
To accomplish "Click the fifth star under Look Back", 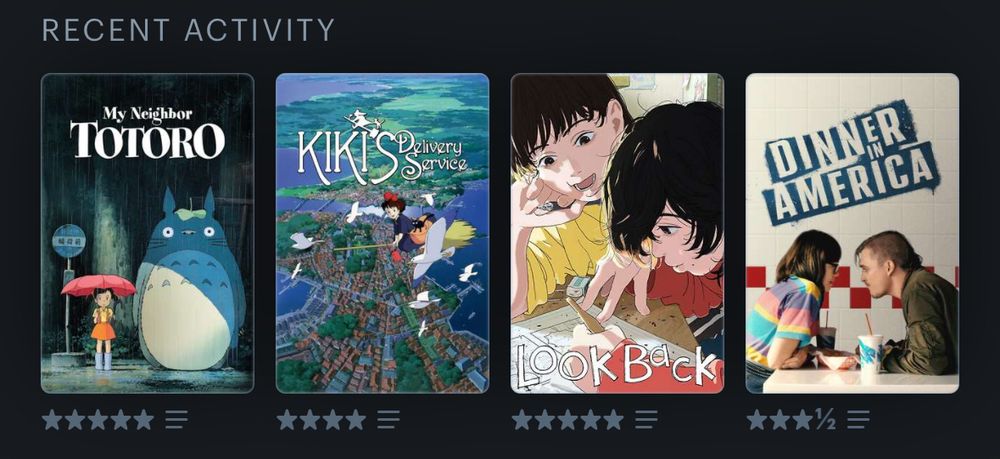I will click(613, 419).
